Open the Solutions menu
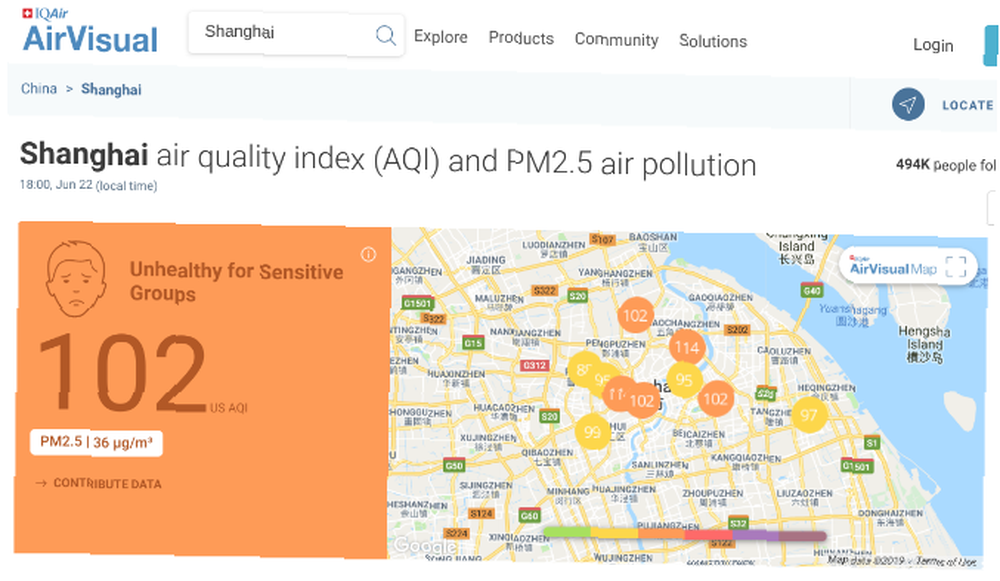 713,41
